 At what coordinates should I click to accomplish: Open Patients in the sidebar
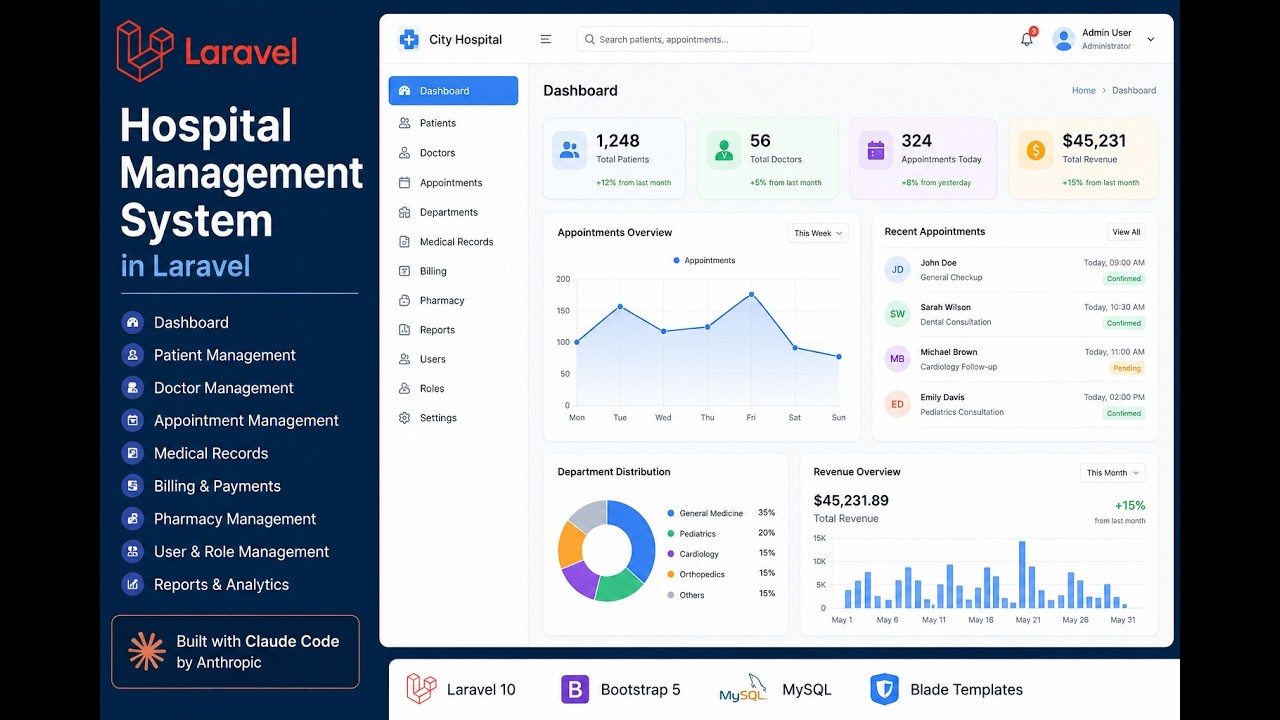coord(453,123)
